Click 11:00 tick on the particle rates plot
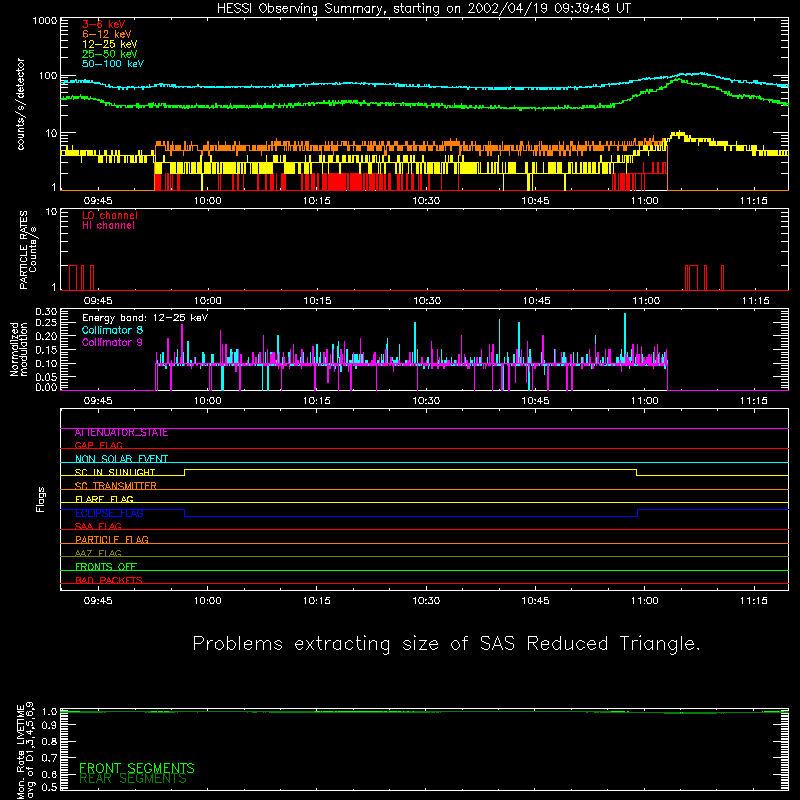Screen dimensions: 800x800 point(646,301)
